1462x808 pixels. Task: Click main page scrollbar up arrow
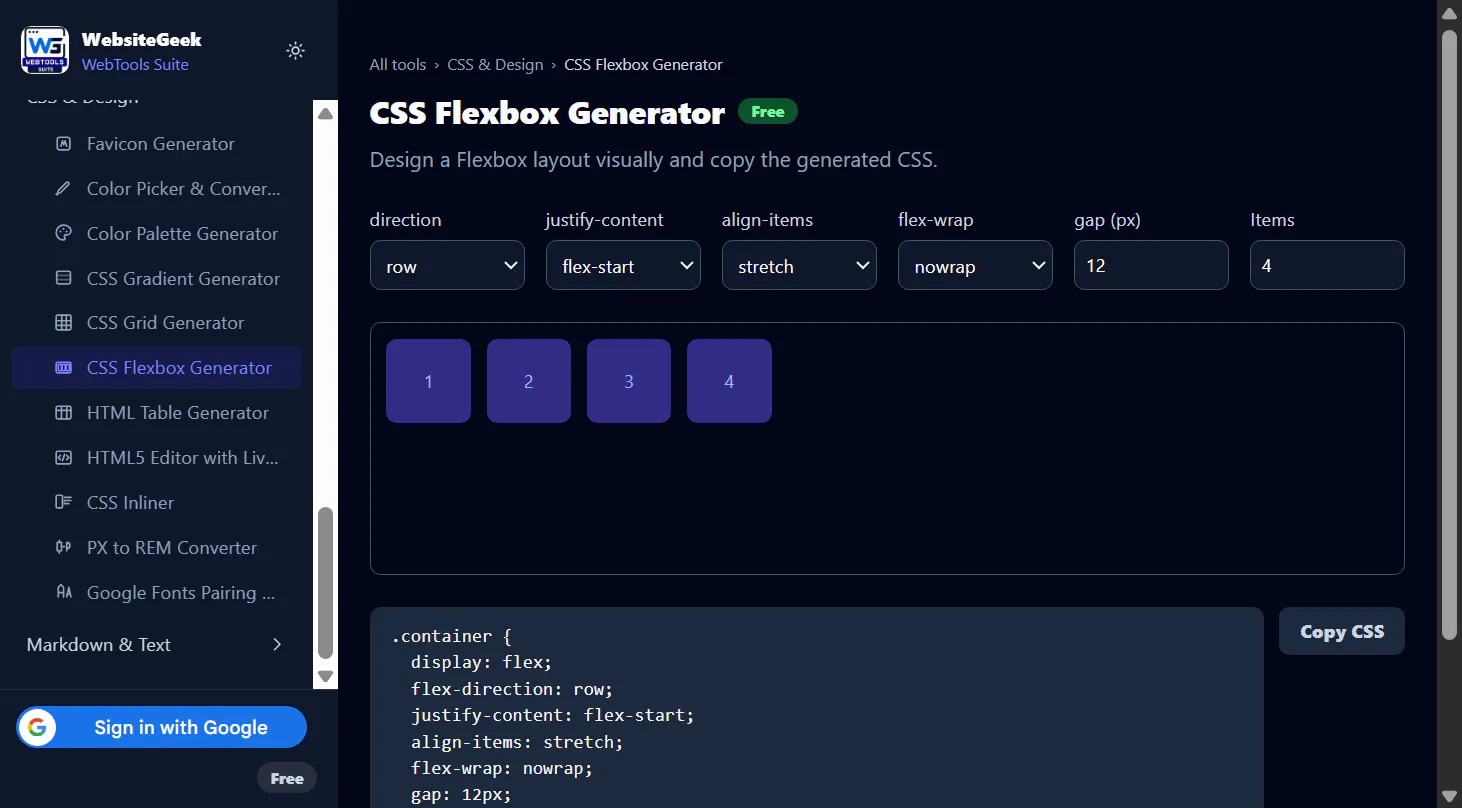click(1449, 13)
